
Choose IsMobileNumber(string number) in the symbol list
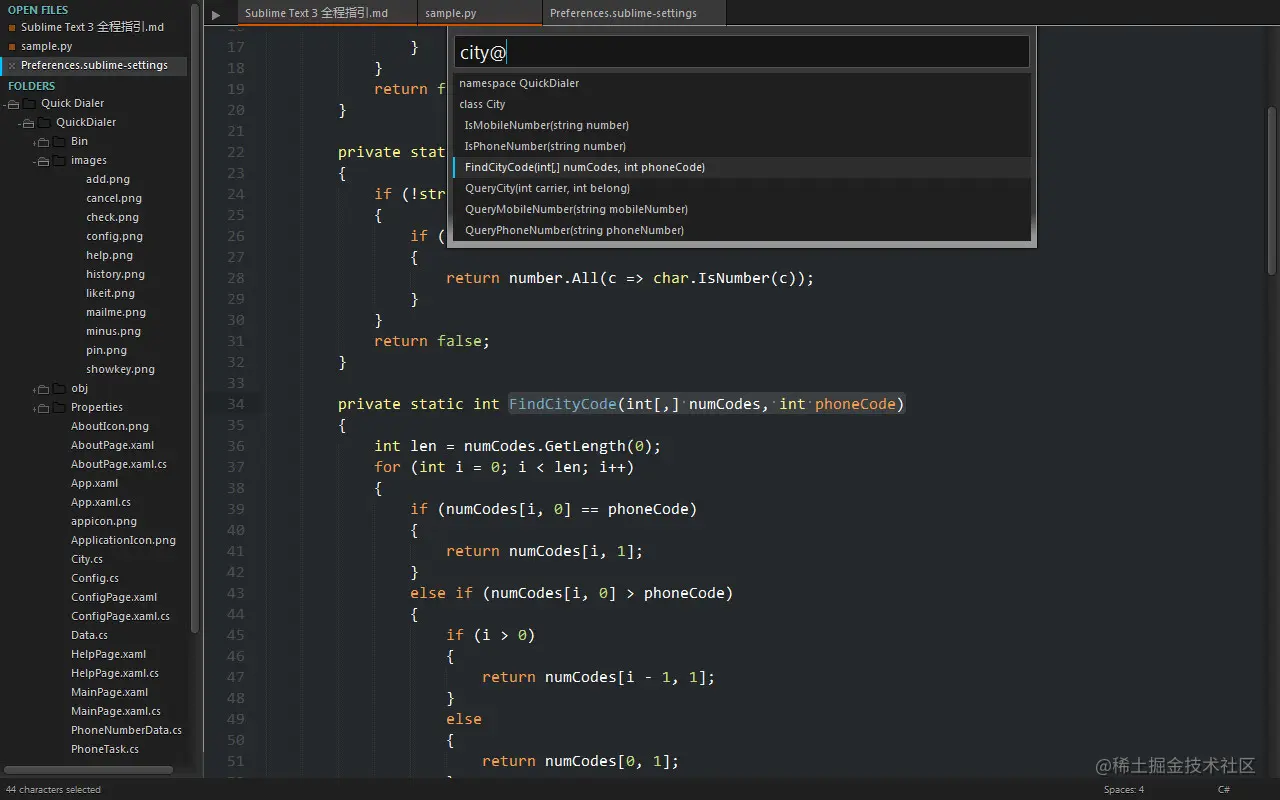pos(742,125)
